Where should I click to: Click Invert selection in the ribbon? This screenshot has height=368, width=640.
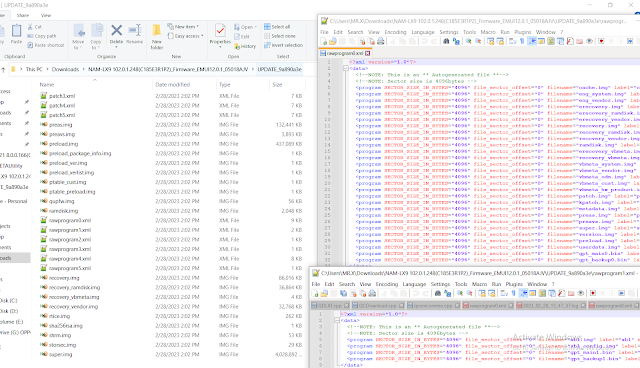point(283,45)
